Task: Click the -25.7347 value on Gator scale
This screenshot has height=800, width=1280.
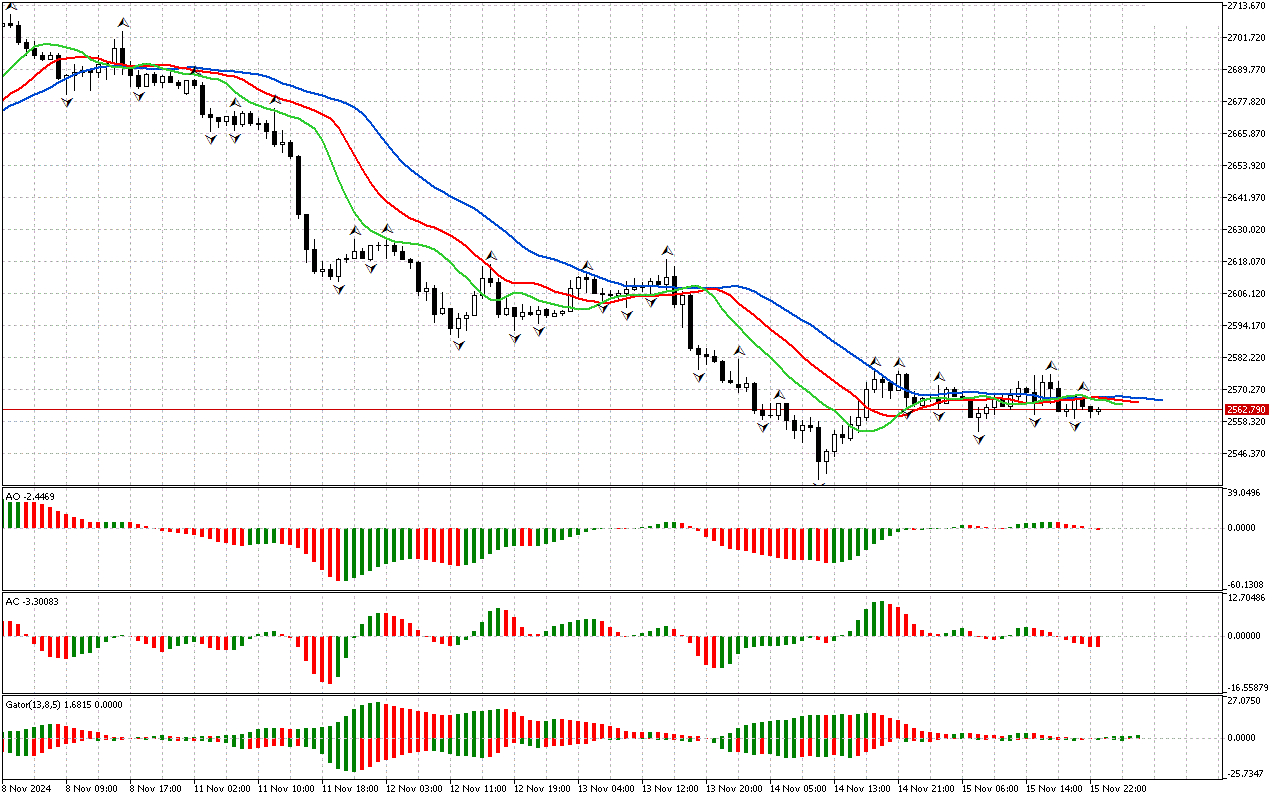Action: (1245, 775)
